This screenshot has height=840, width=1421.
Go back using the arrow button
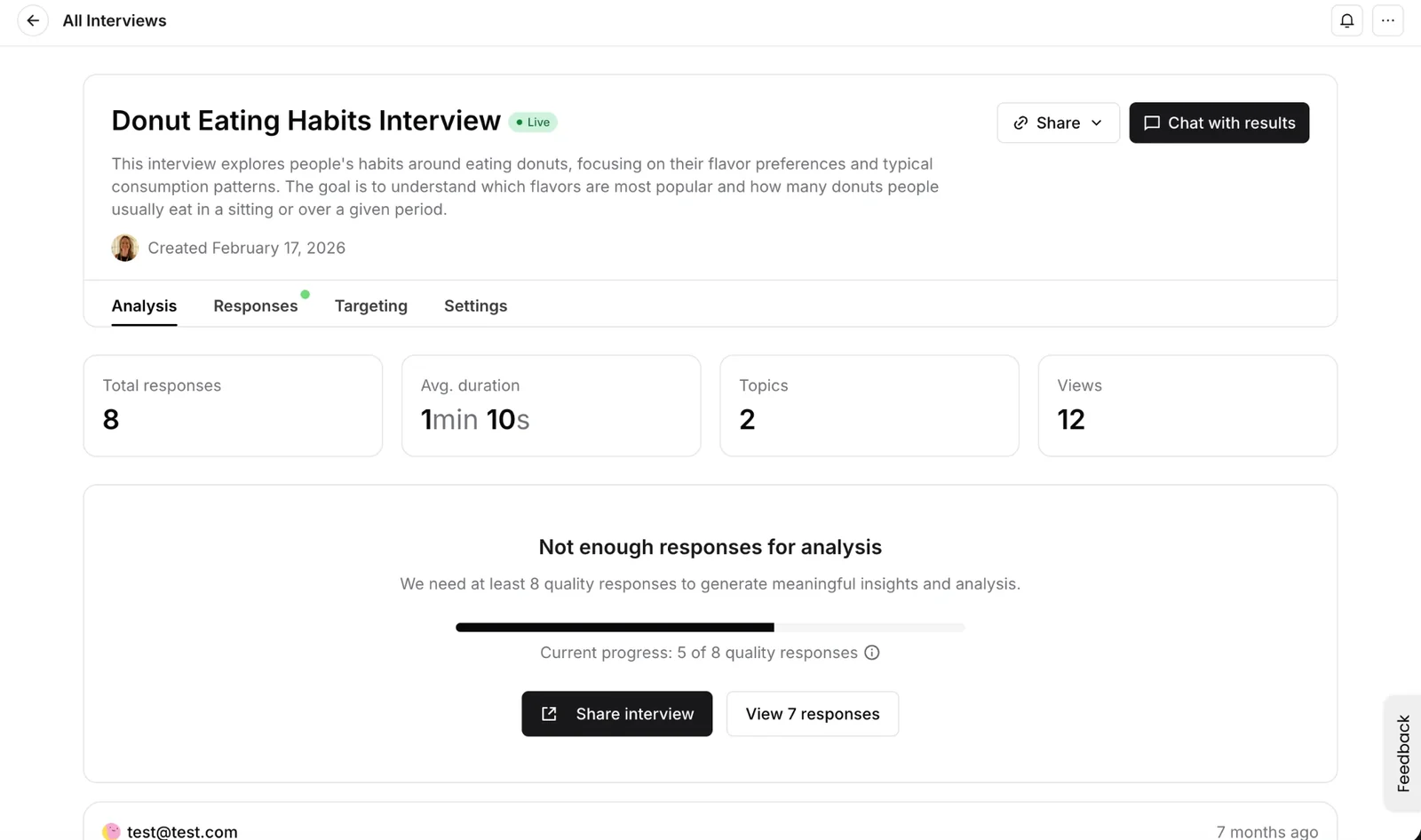click(33, 20)
